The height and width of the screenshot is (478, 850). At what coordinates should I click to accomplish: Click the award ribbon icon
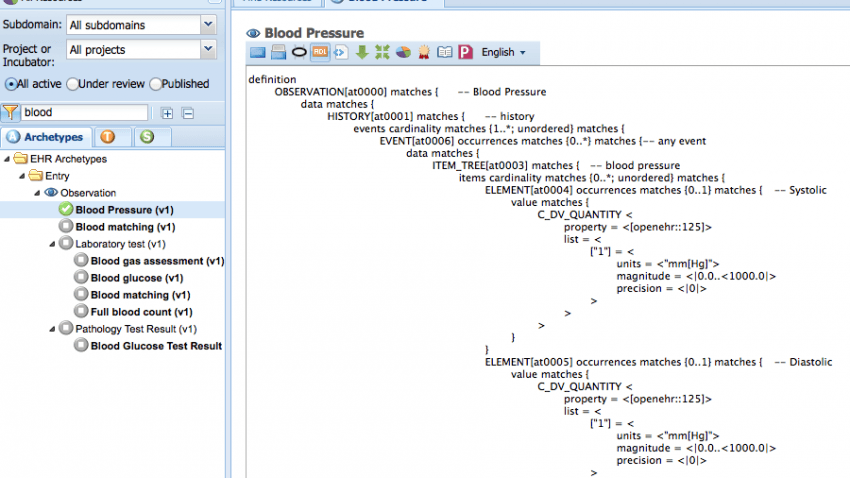[423, 52]
